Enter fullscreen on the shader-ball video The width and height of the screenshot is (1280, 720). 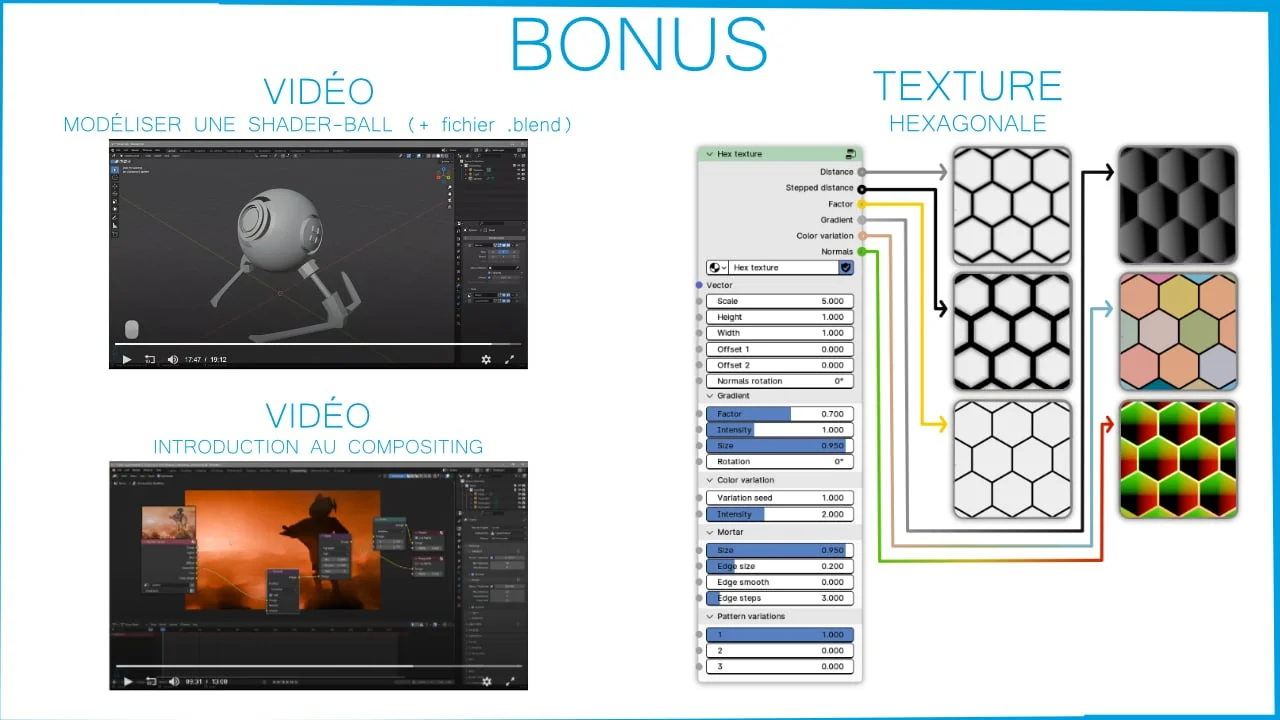[x=510, y=359]
